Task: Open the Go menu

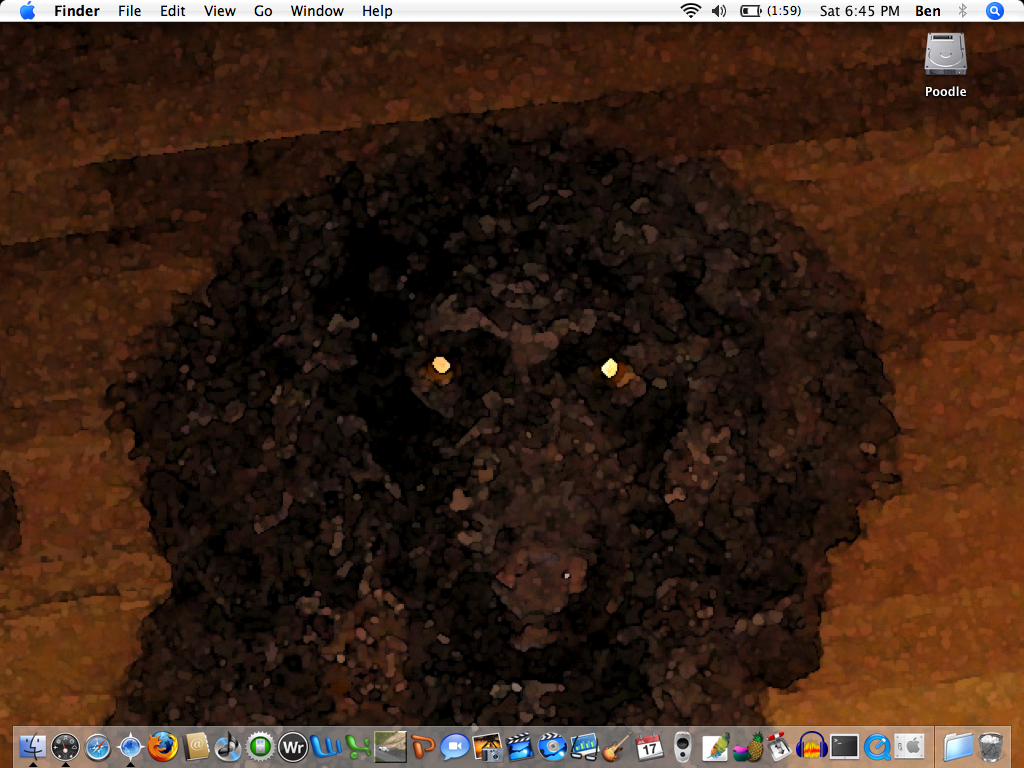Action: 263,11
